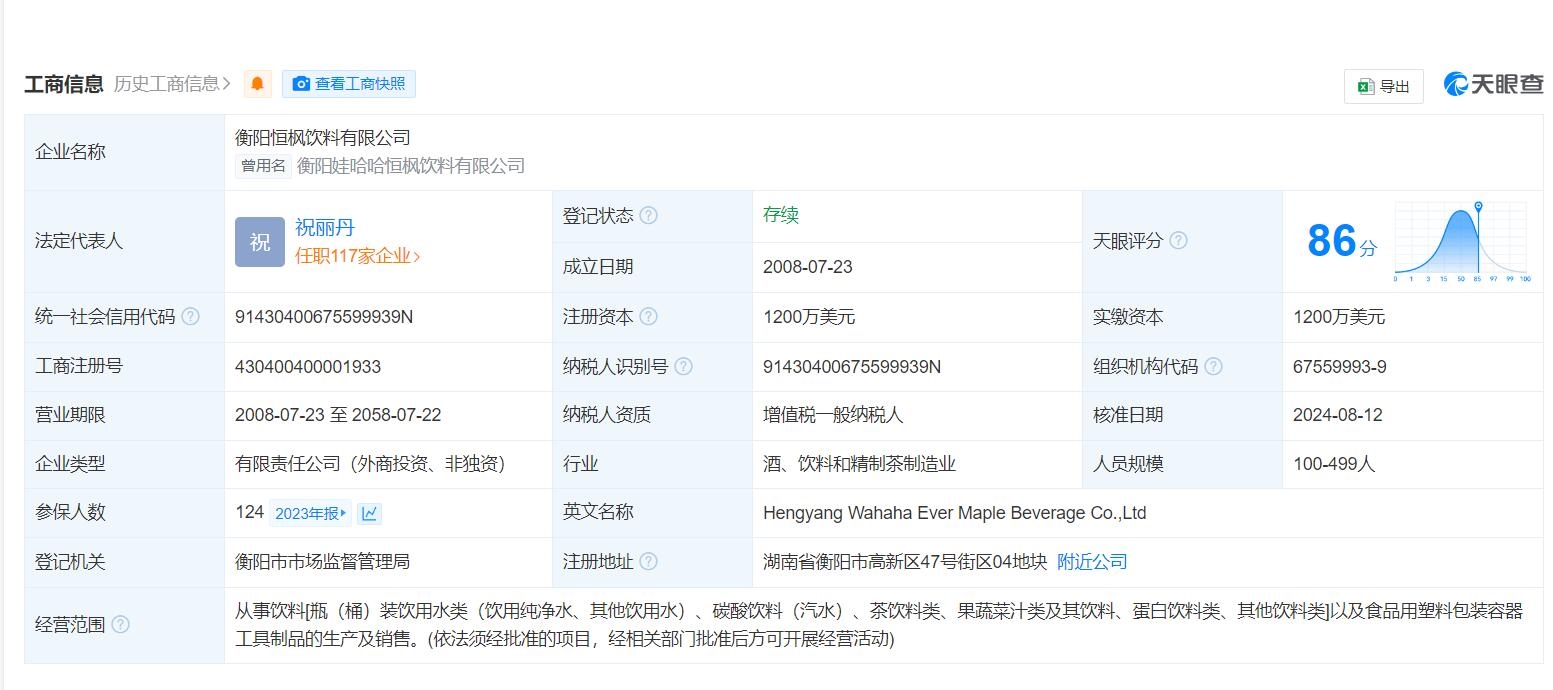
Task: Click the 统一社会信用代码 value 91430400675599939N
Action: (x=324, y=317)
